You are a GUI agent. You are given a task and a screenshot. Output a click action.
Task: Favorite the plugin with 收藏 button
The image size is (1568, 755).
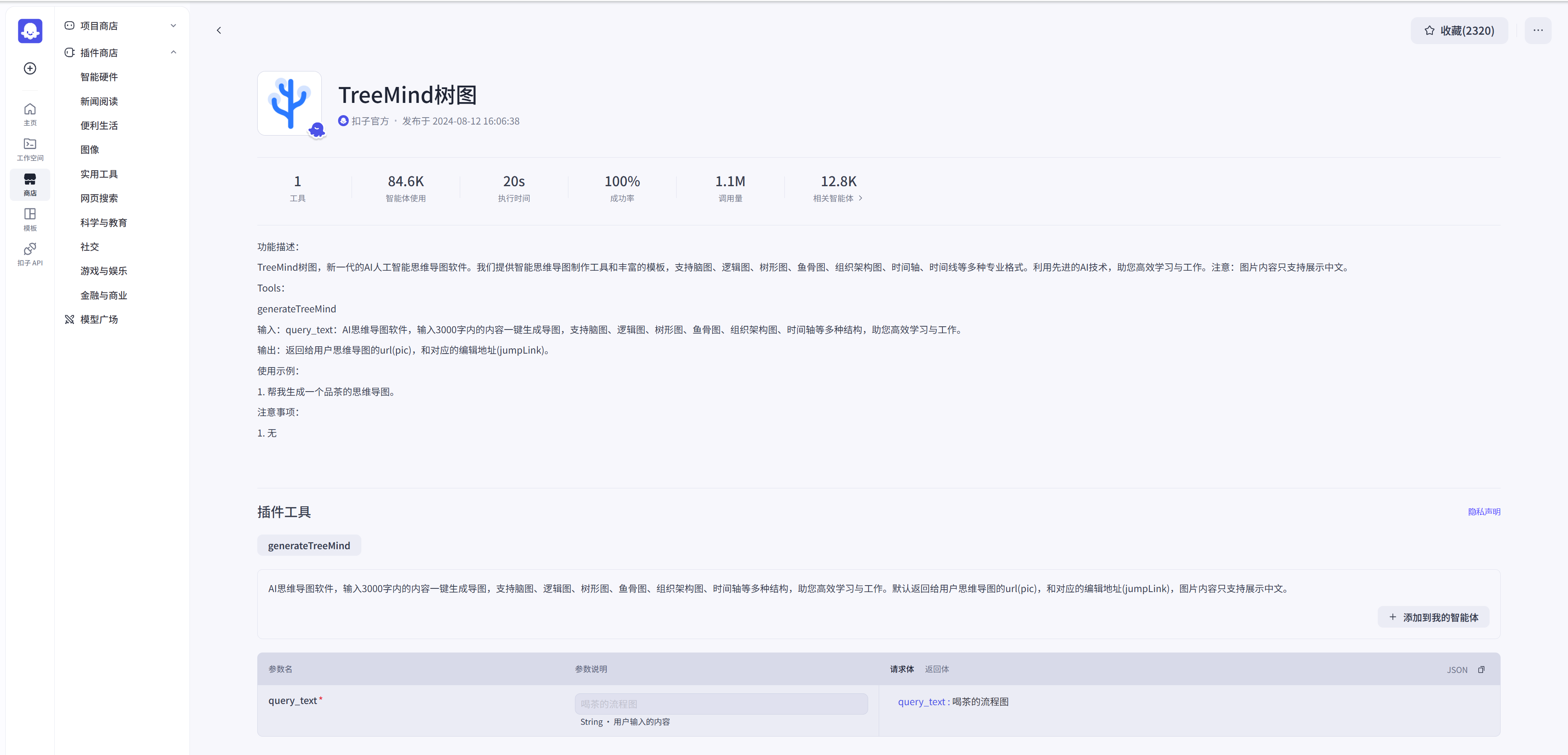tap(1459, 31)
